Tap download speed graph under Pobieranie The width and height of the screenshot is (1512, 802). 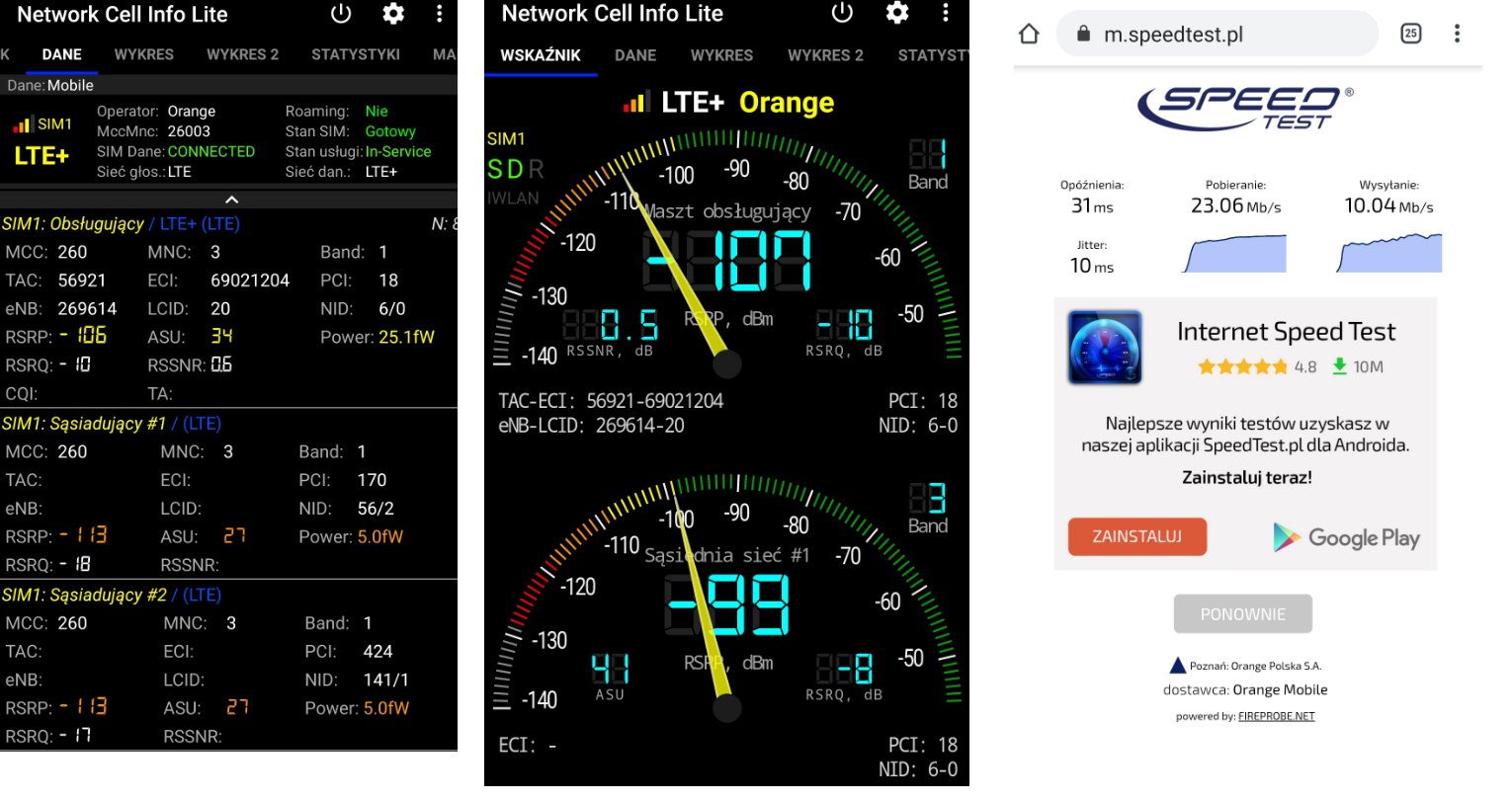[1235, 253]
